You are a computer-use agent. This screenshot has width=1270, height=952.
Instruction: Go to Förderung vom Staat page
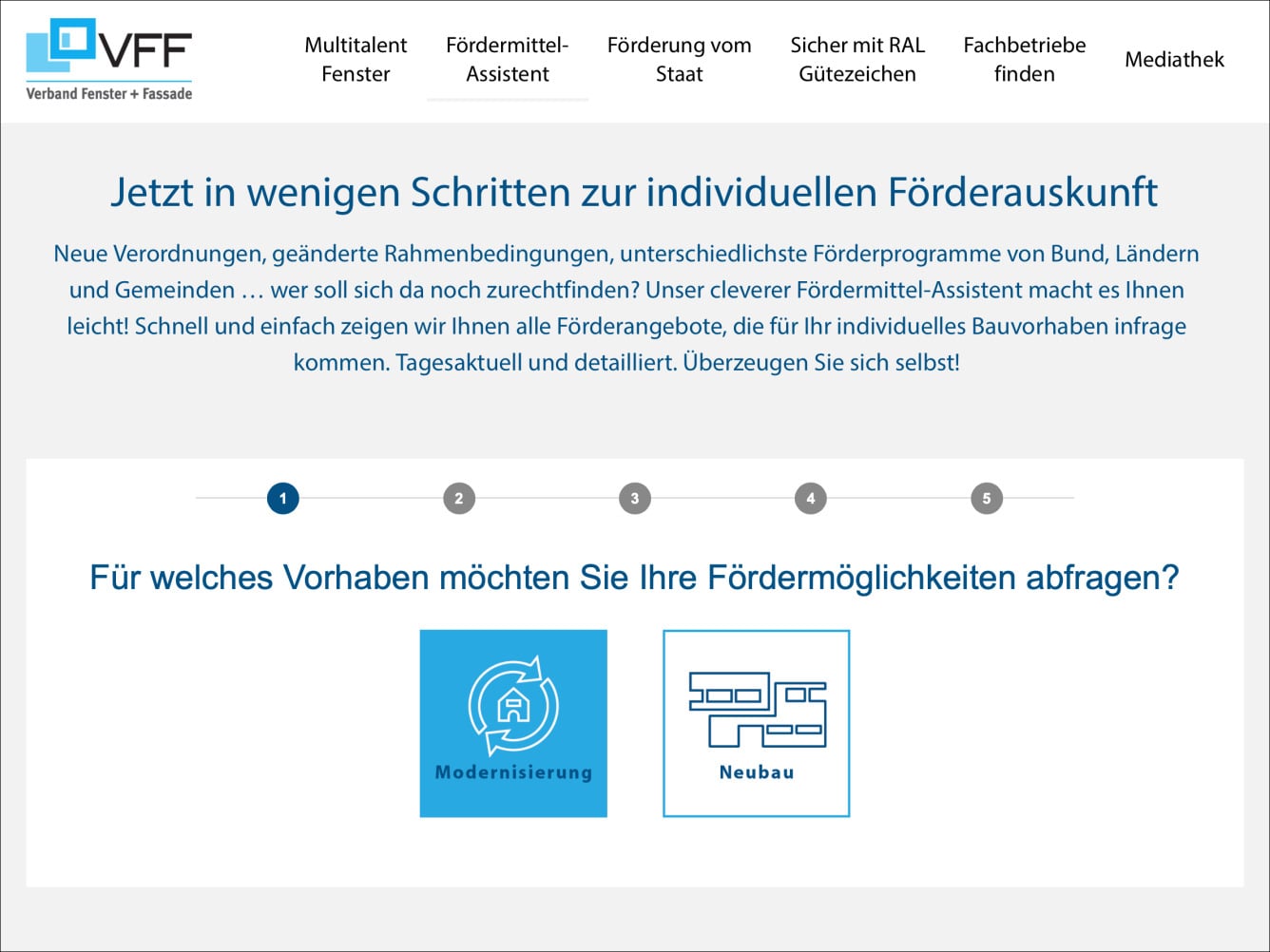point(679,59)
